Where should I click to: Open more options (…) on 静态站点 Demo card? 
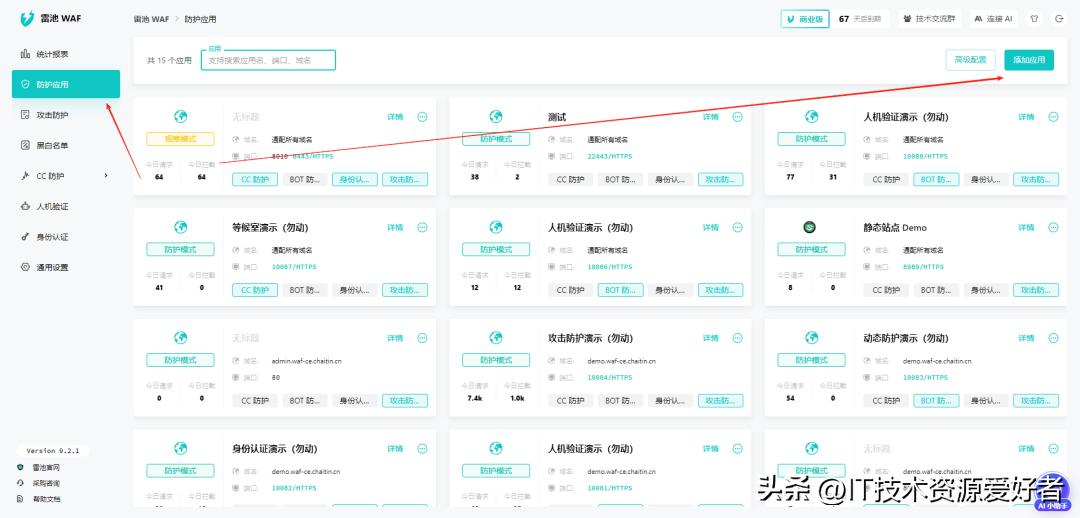pyautogui.click(x=1053, y=227)
